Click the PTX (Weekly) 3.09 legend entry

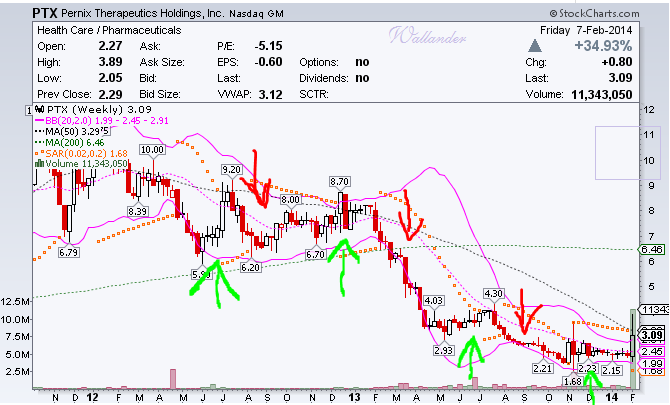pos(94,109)
